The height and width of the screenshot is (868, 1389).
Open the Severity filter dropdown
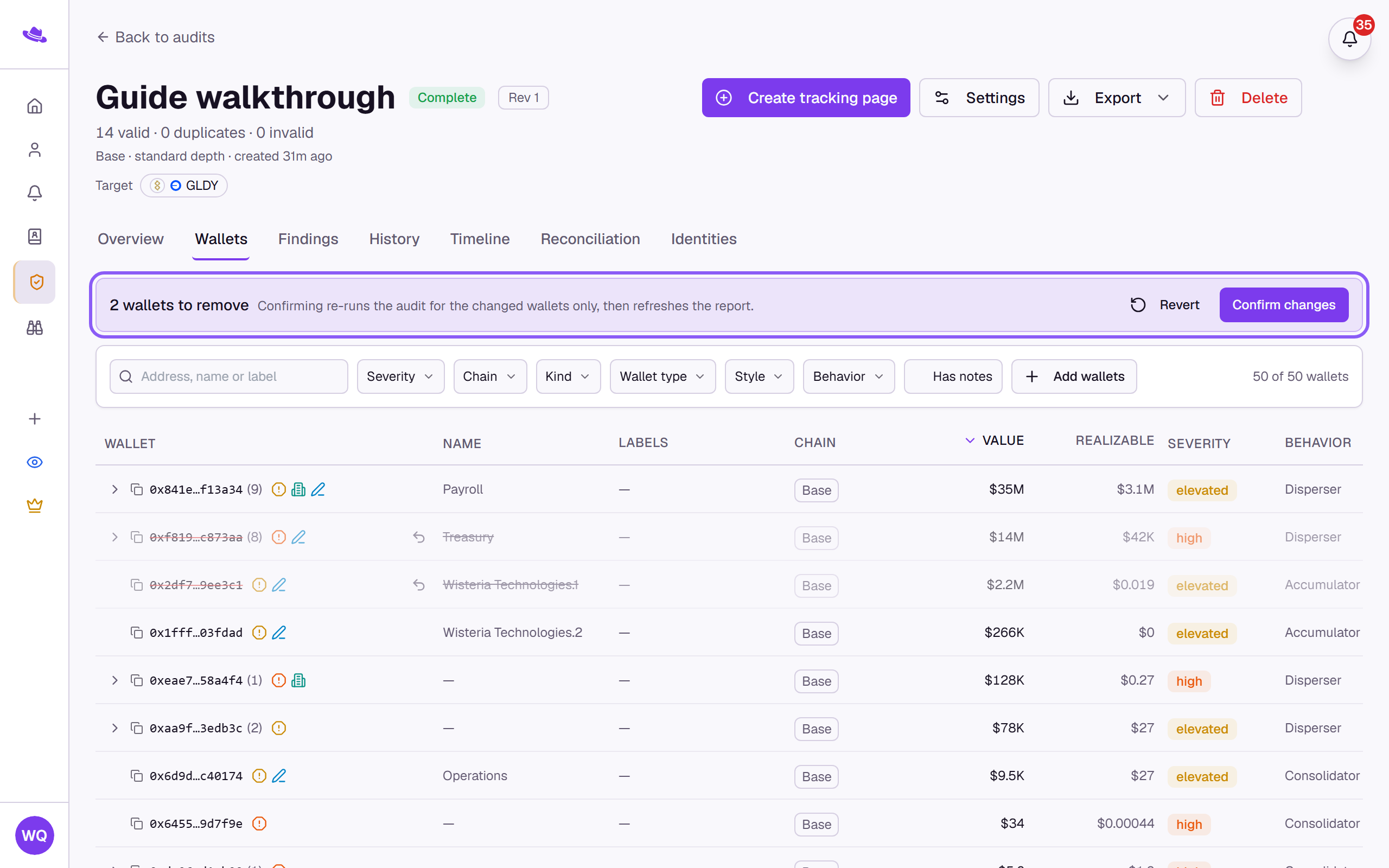400,376
